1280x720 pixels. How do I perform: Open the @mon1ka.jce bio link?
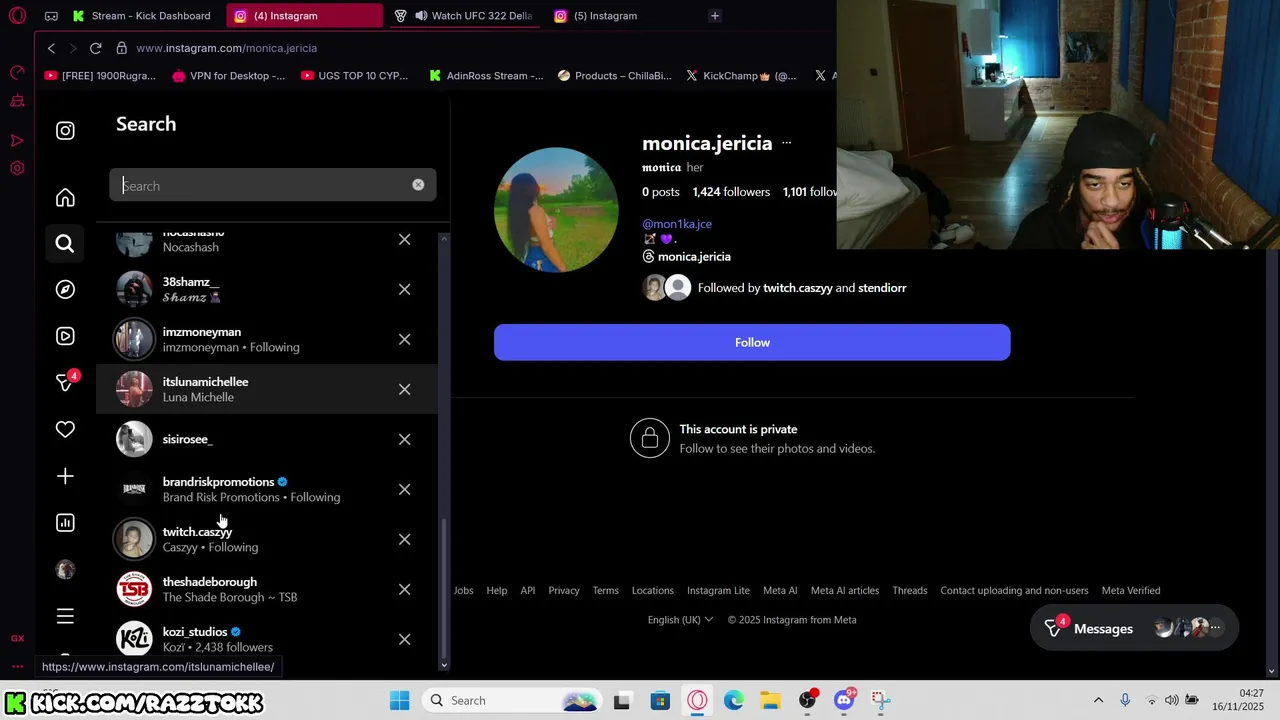click(677, 224)
